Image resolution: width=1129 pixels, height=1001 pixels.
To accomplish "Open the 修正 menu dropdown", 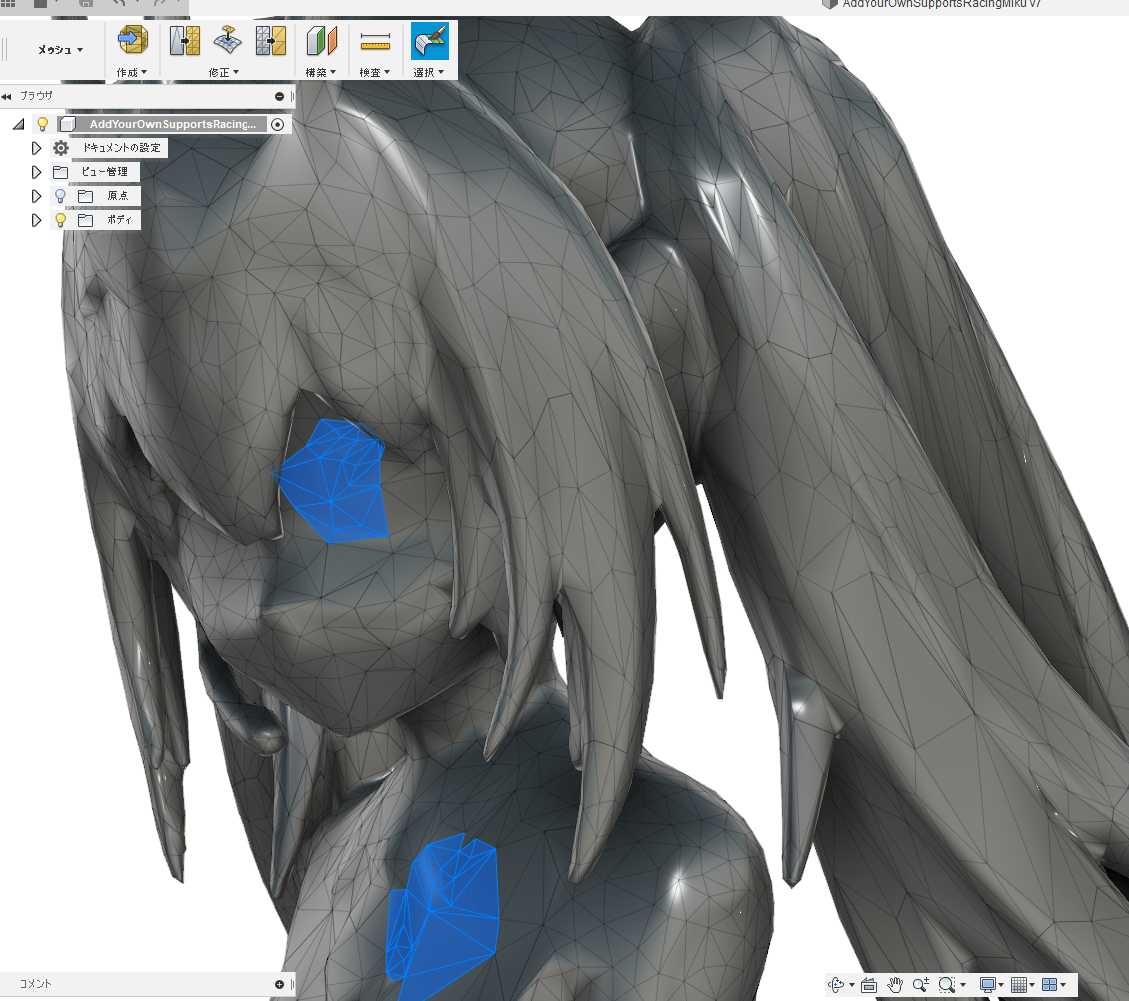I will pos(223,72).
